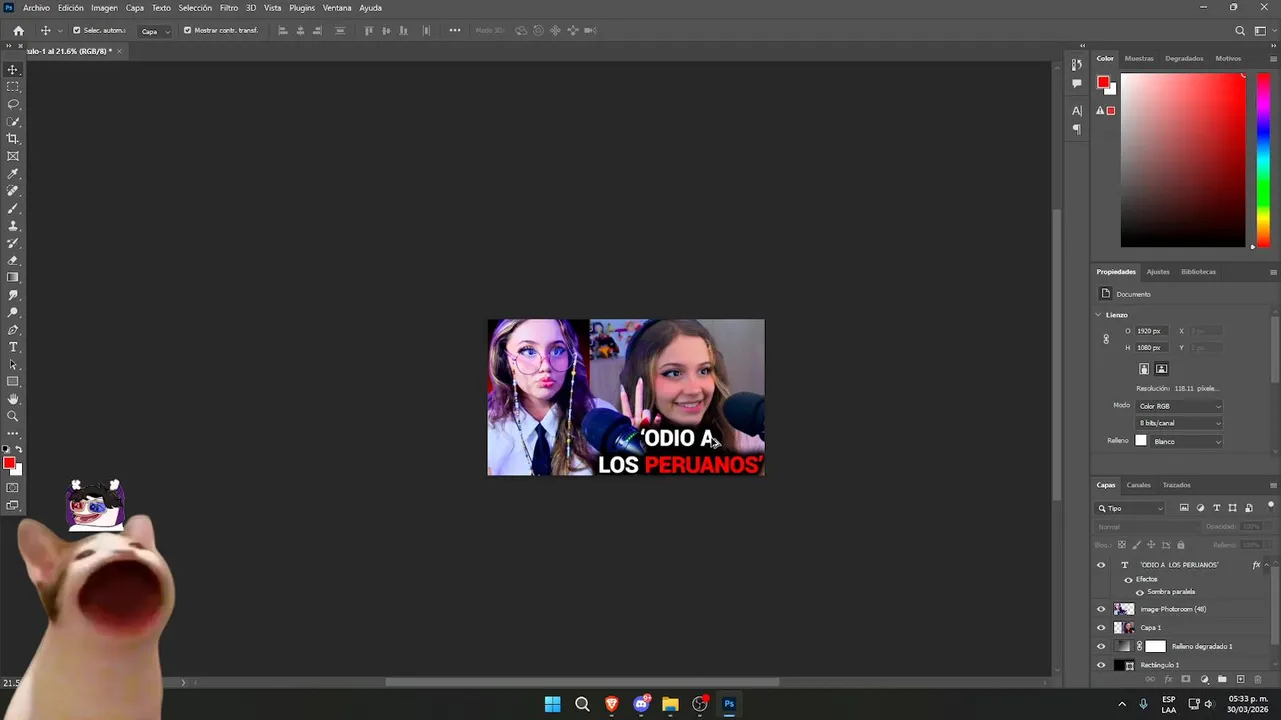Open the Ventana menu
The width and height of the screenshot is (1281, 720).
point(337,8)
